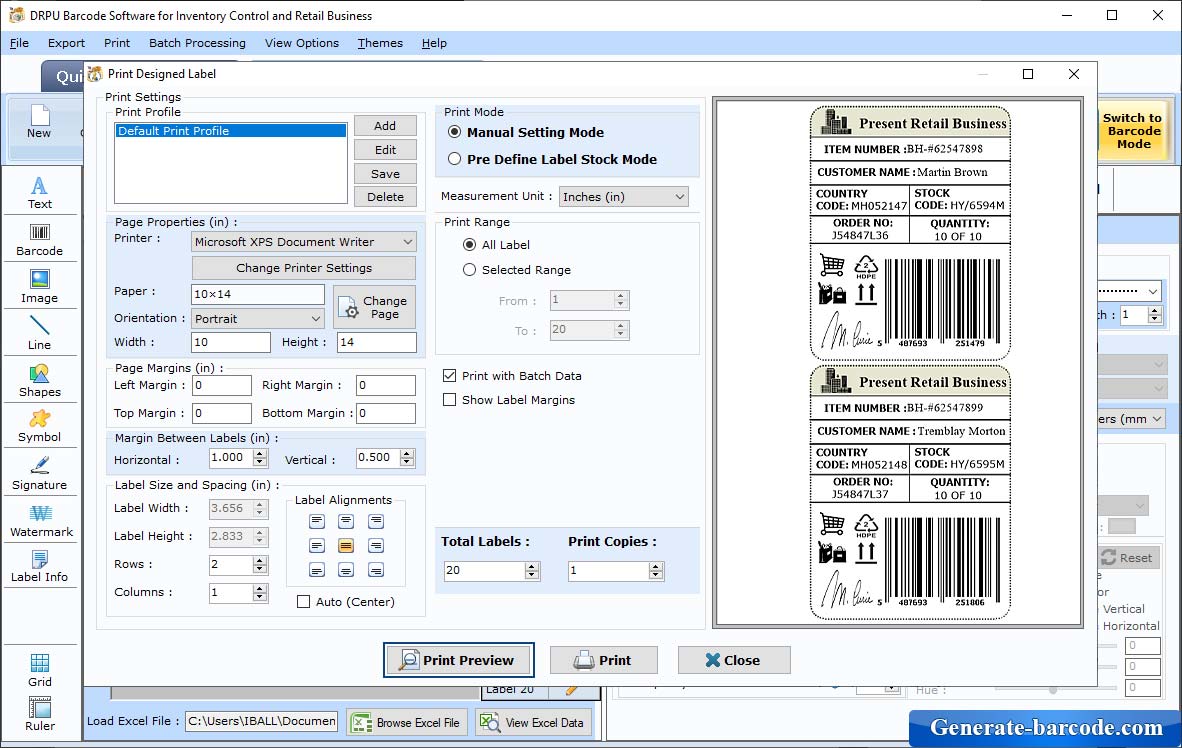
Task: Click the Load Excel File path field
Action: click(262, 722)
